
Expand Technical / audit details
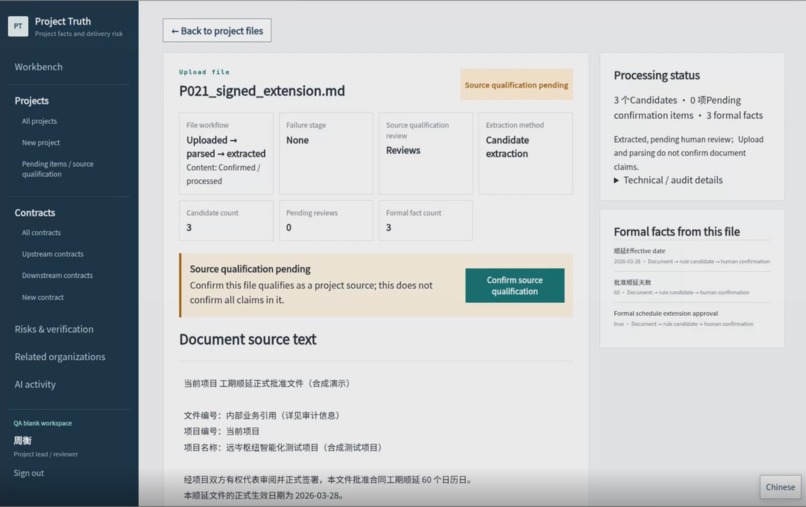tap(668, 180)
